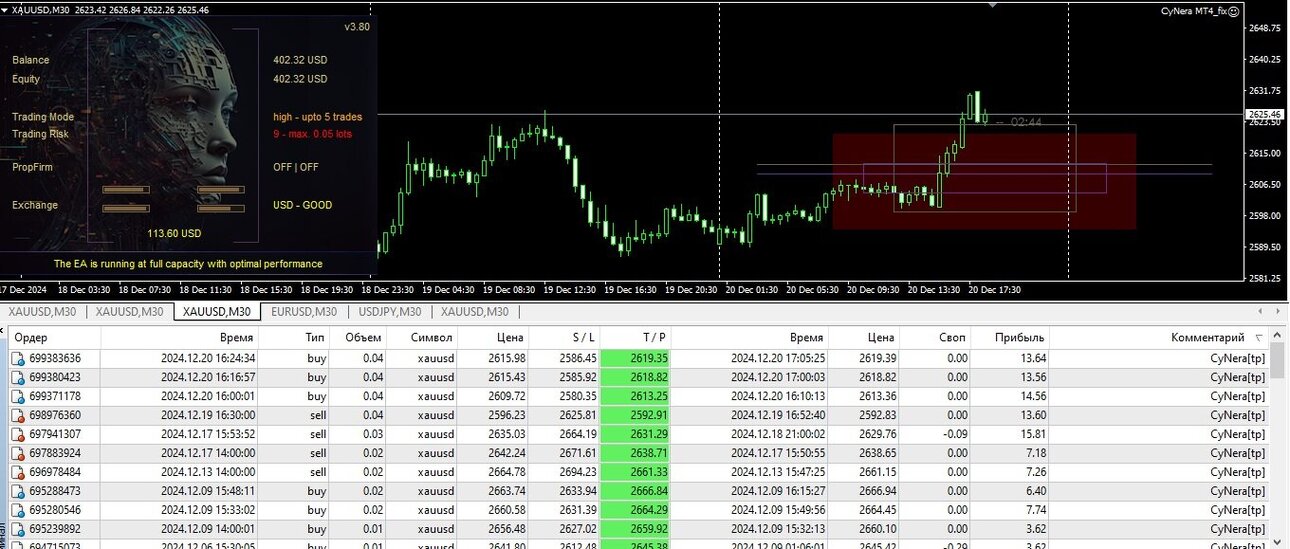Image resolution: width=1290 pixels, height=549 pixels.
Task: Click the EA running at full capacity message
Action: tap(188, 264)
